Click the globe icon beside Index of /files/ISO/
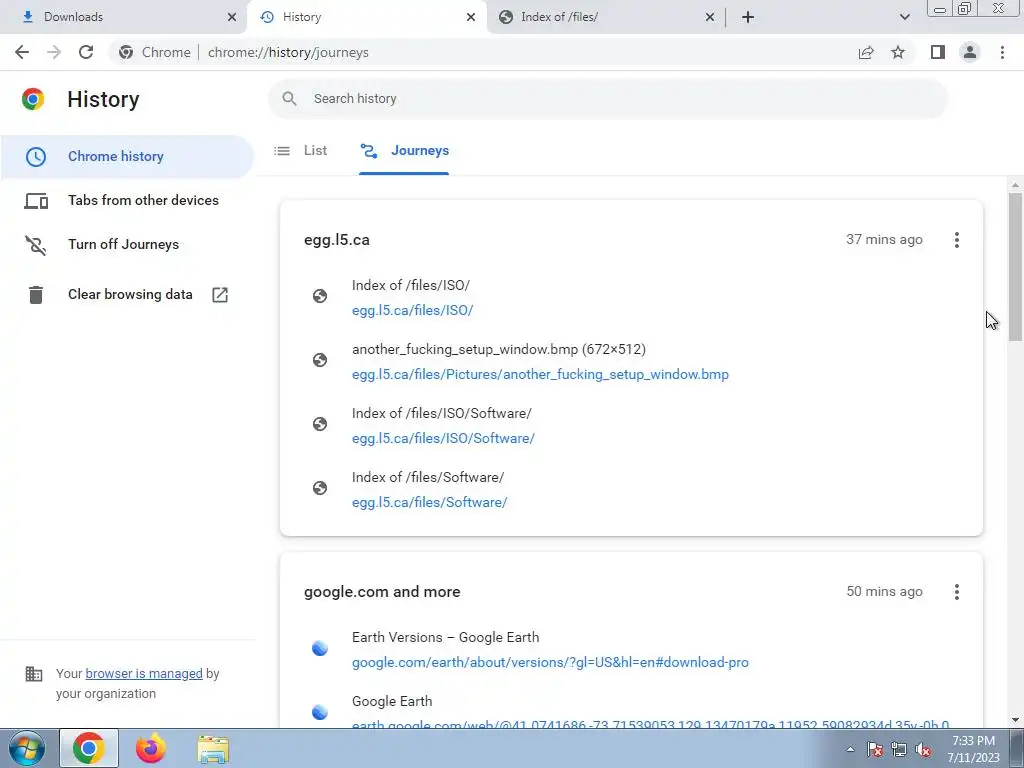The image size is (1024, 768). (x=320, y=296)
